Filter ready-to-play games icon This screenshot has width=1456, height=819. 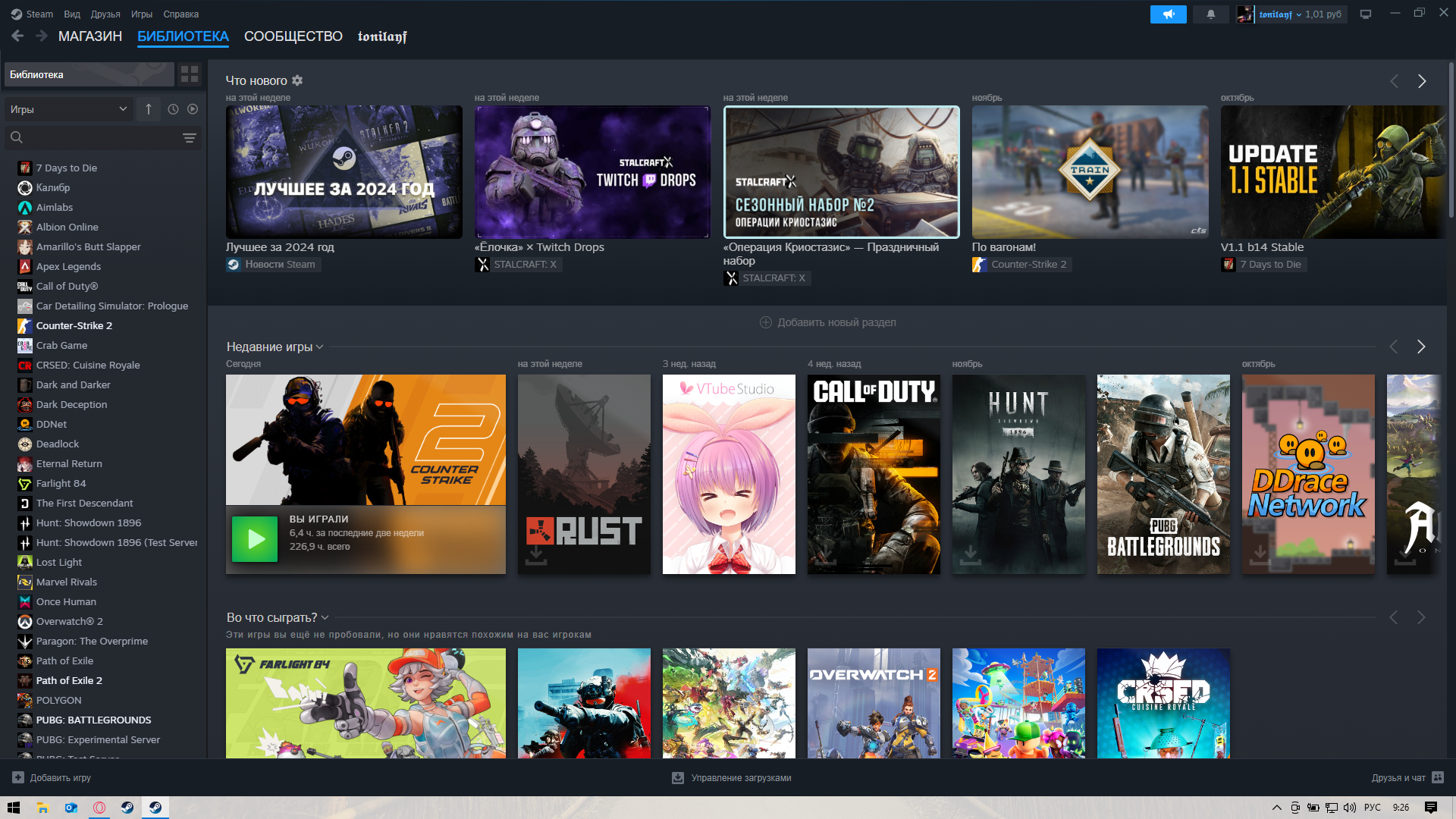[x=193, y=109]
